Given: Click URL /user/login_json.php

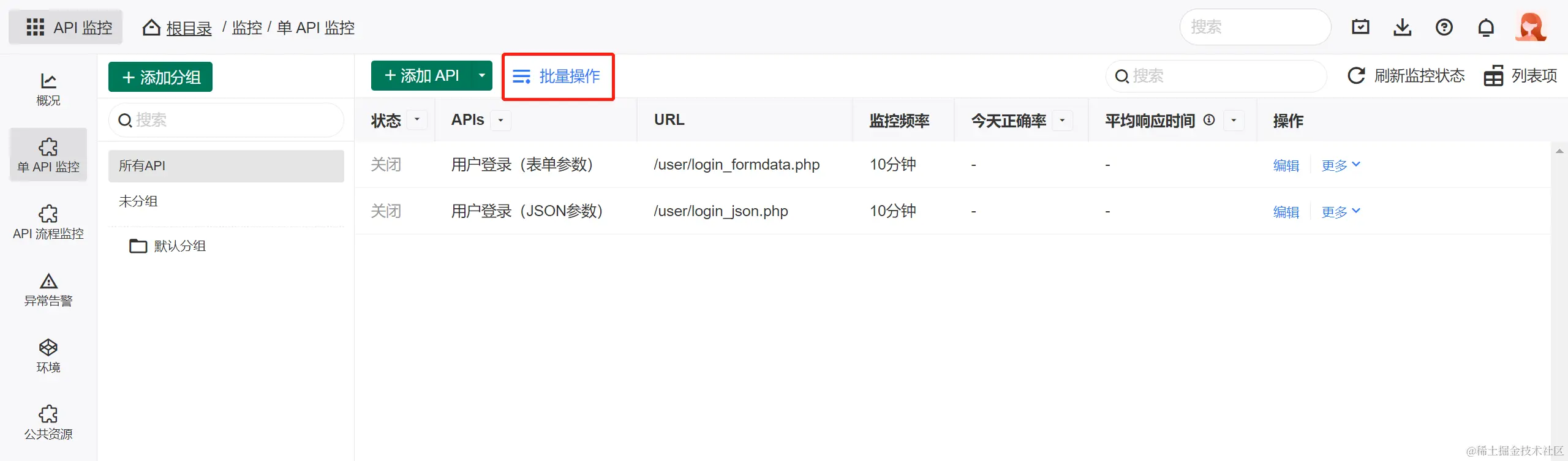Looking at the screenshot, I should [x=721, y=211].
